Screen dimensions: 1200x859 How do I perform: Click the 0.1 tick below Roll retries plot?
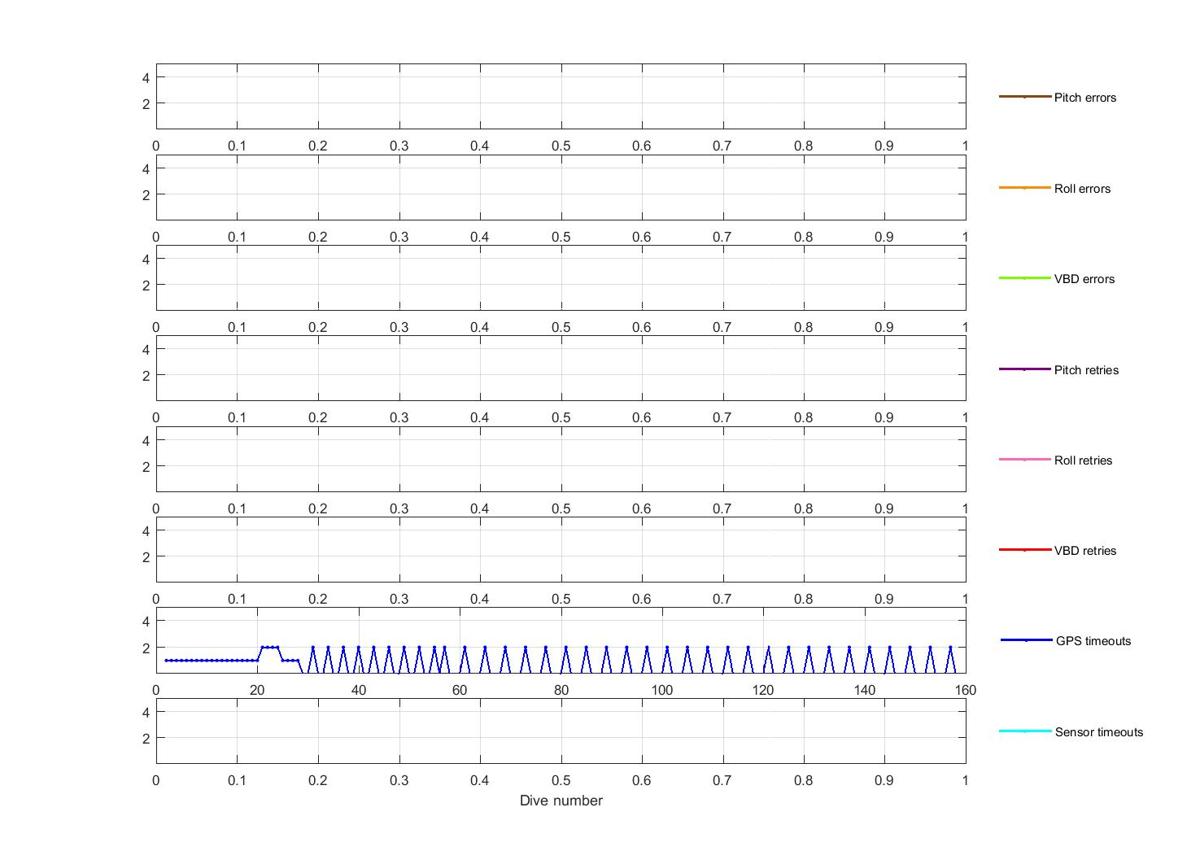(237, 508)
